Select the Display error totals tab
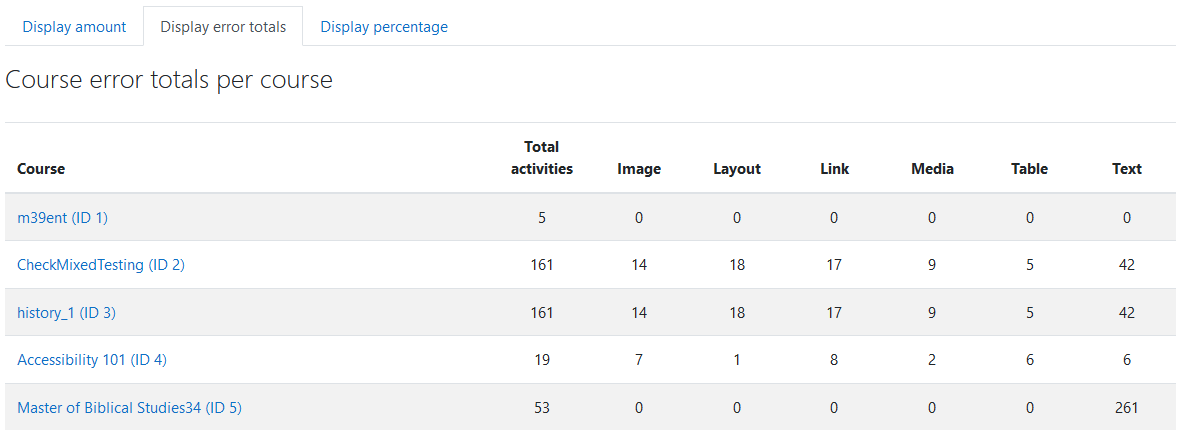The height and width of the screenshot is (435, 1182). click(x=223, y=27)
